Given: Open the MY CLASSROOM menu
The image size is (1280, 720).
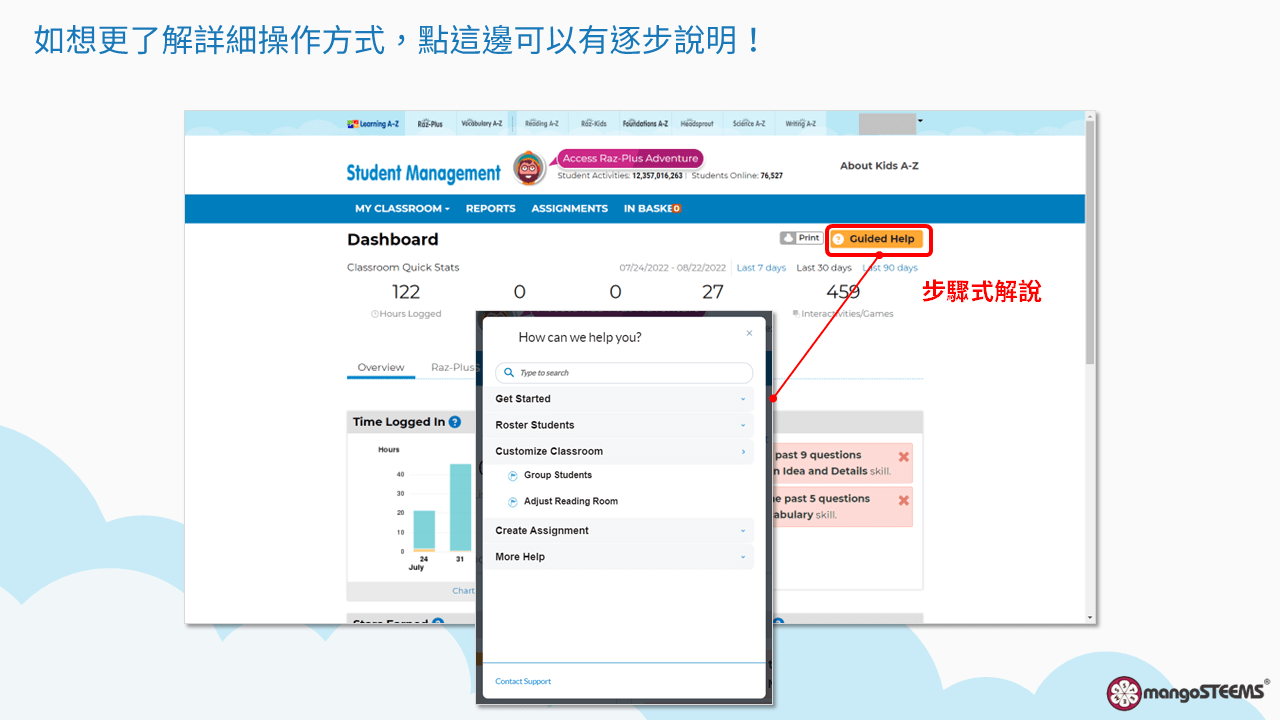Looking at the screenshot, I should coord(402,208).
